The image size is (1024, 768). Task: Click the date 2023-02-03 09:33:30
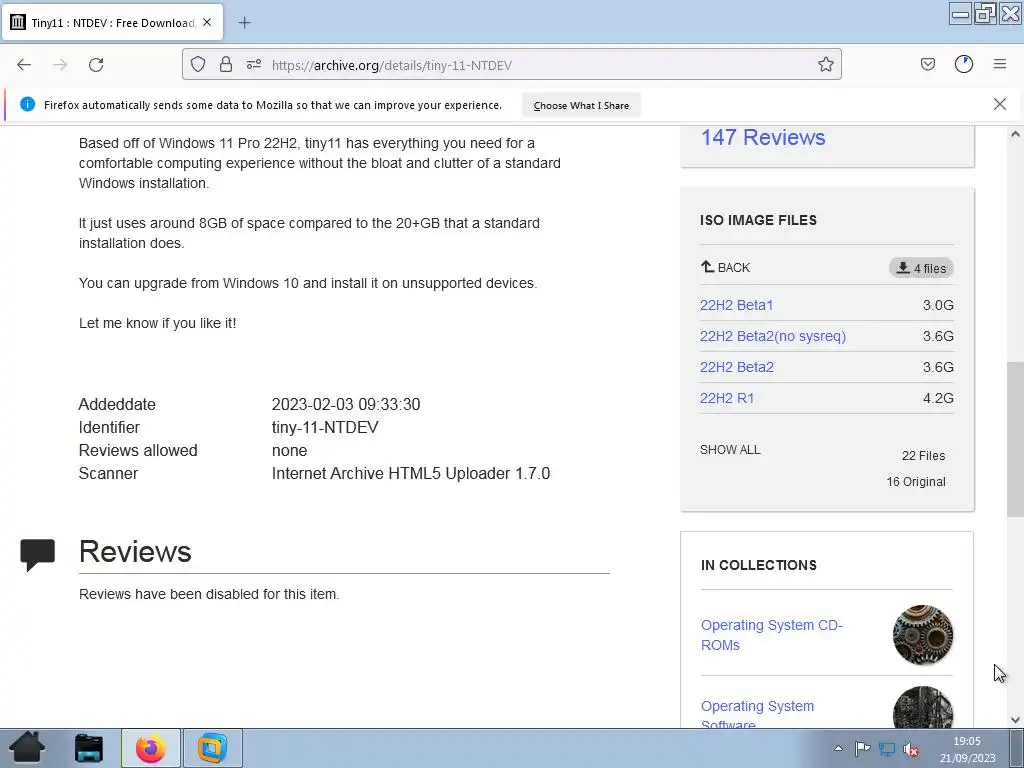pos(345,404)
